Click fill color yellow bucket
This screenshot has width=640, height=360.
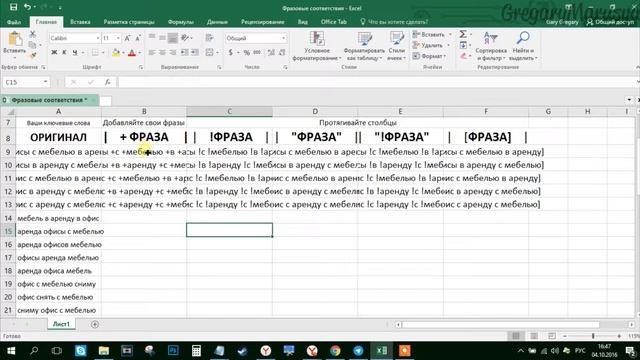coord(116,52)
